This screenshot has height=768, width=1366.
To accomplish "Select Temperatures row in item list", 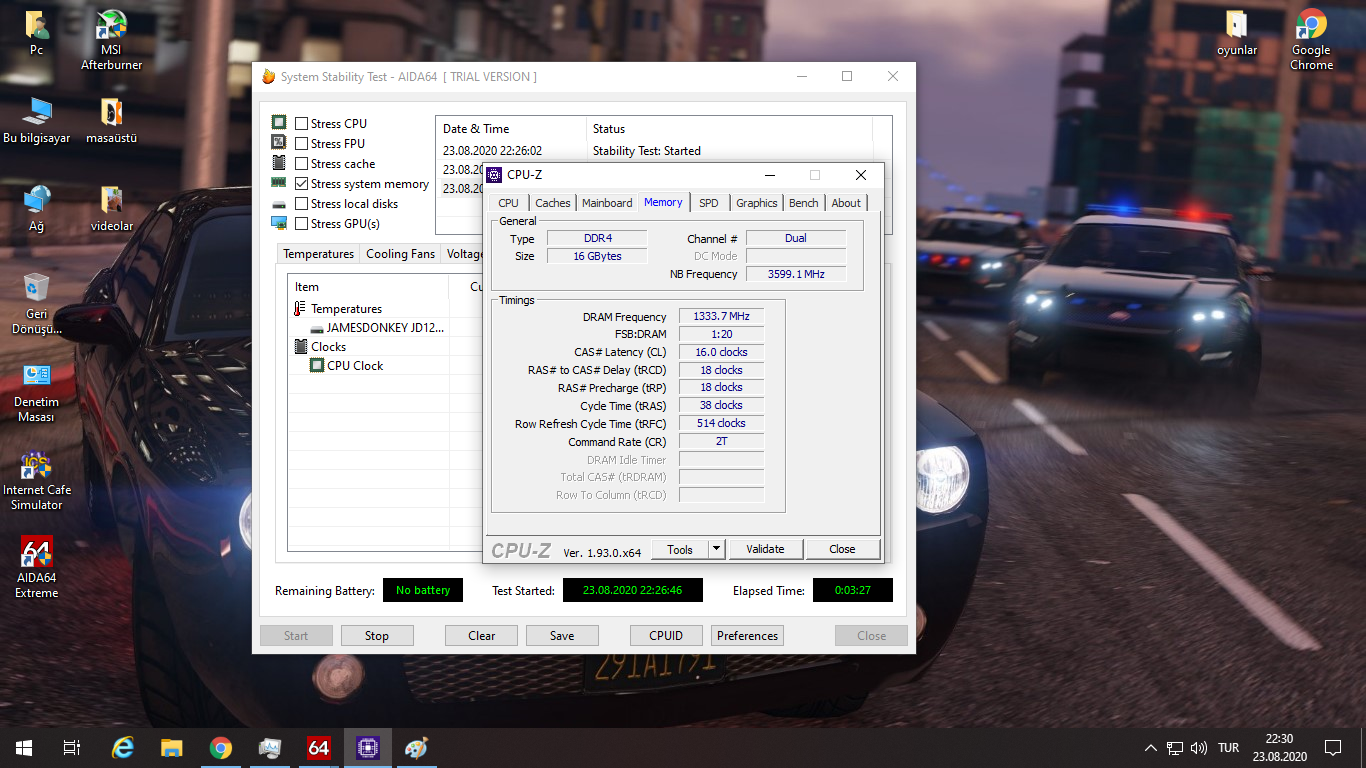I will pyautogui.click(x=346, y=309).
